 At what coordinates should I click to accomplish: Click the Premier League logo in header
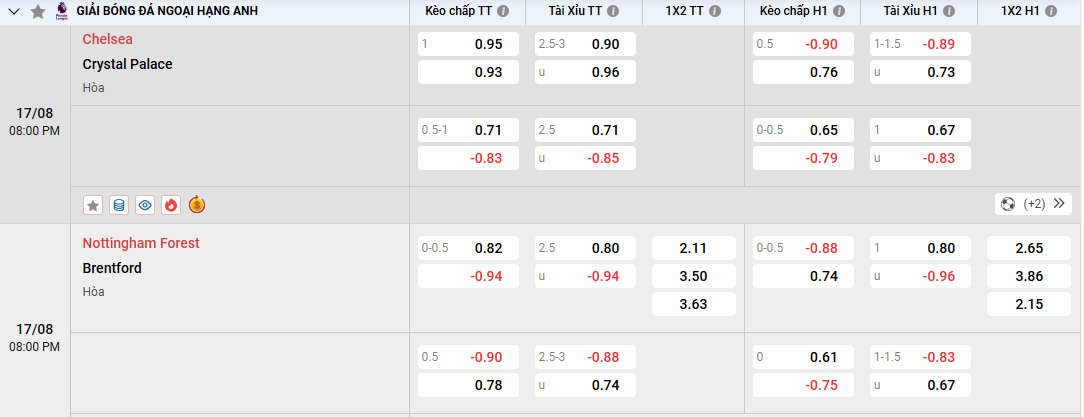(62, 12)
